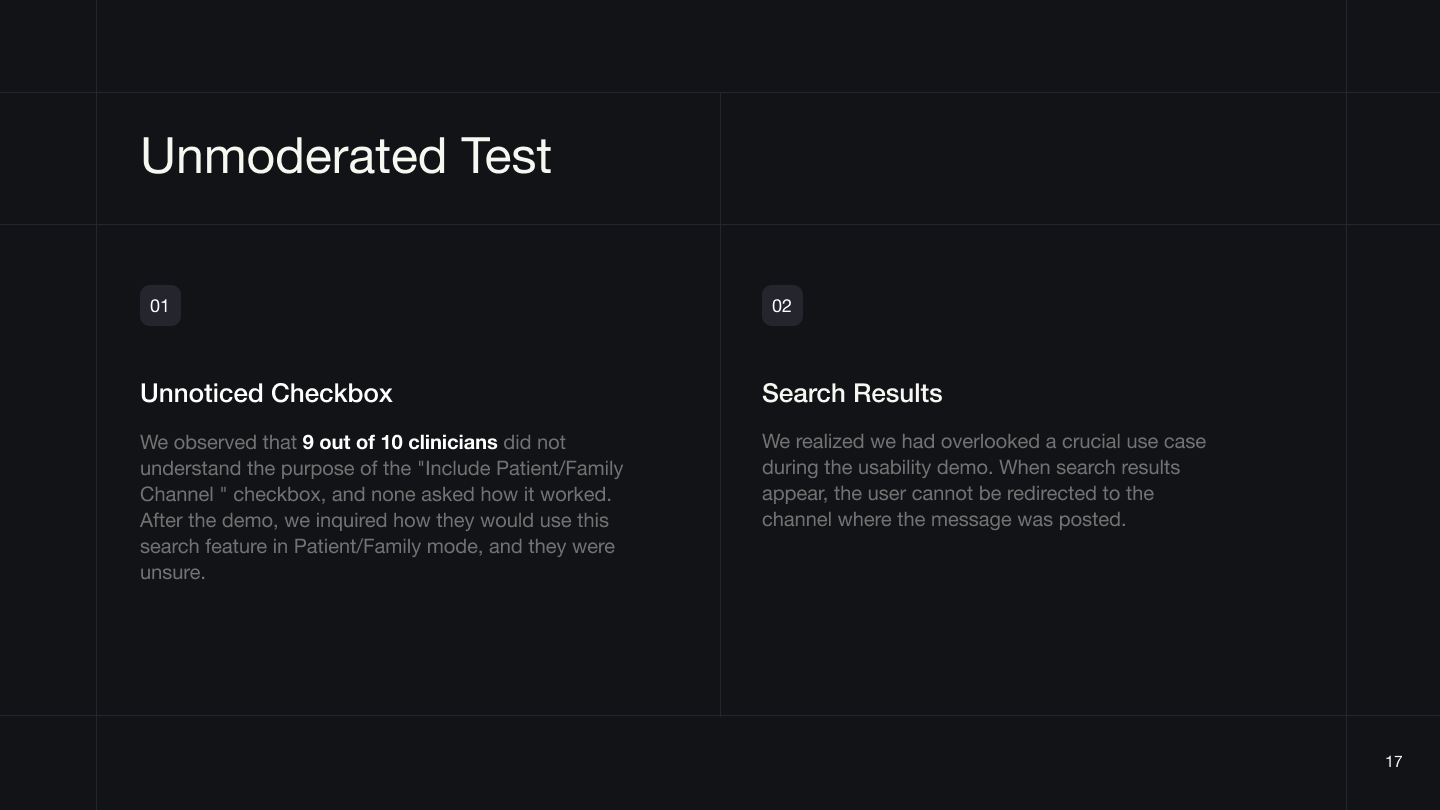The image size is (1440, 810).
Task: Click "After the demo" sentence start
Action: (206, 520)
